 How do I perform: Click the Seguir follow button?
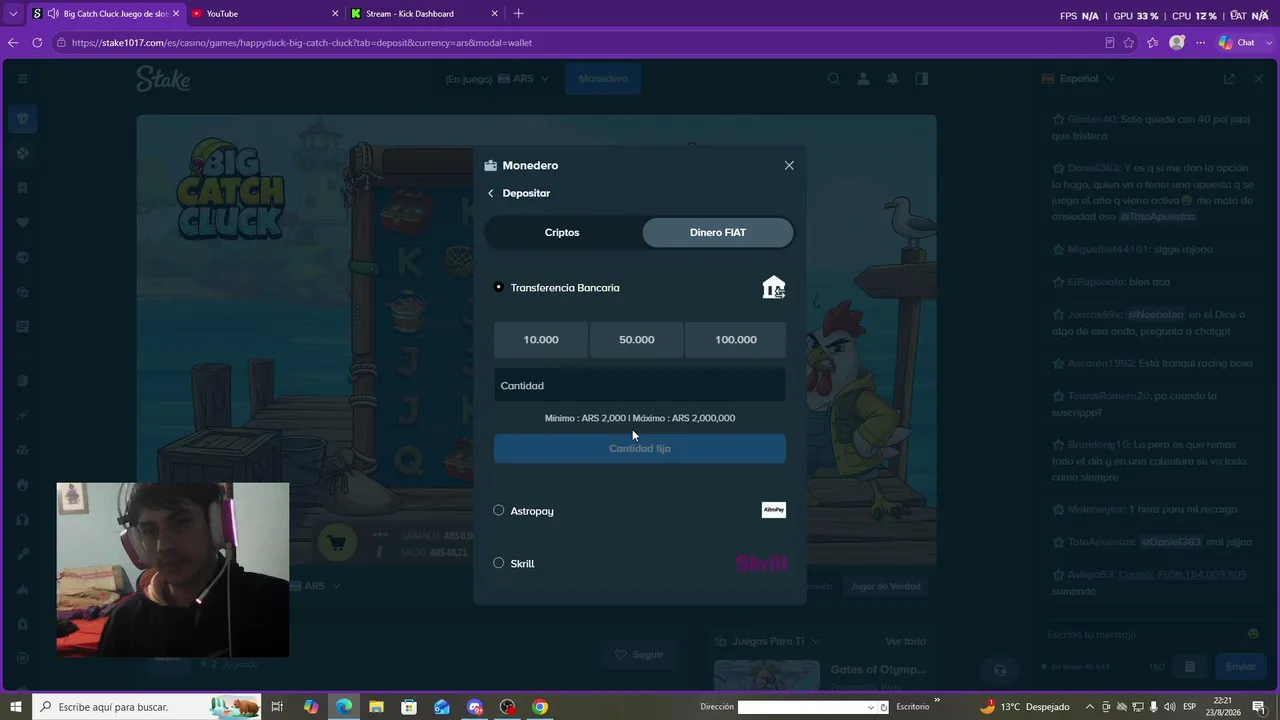(x=639, y=654)
